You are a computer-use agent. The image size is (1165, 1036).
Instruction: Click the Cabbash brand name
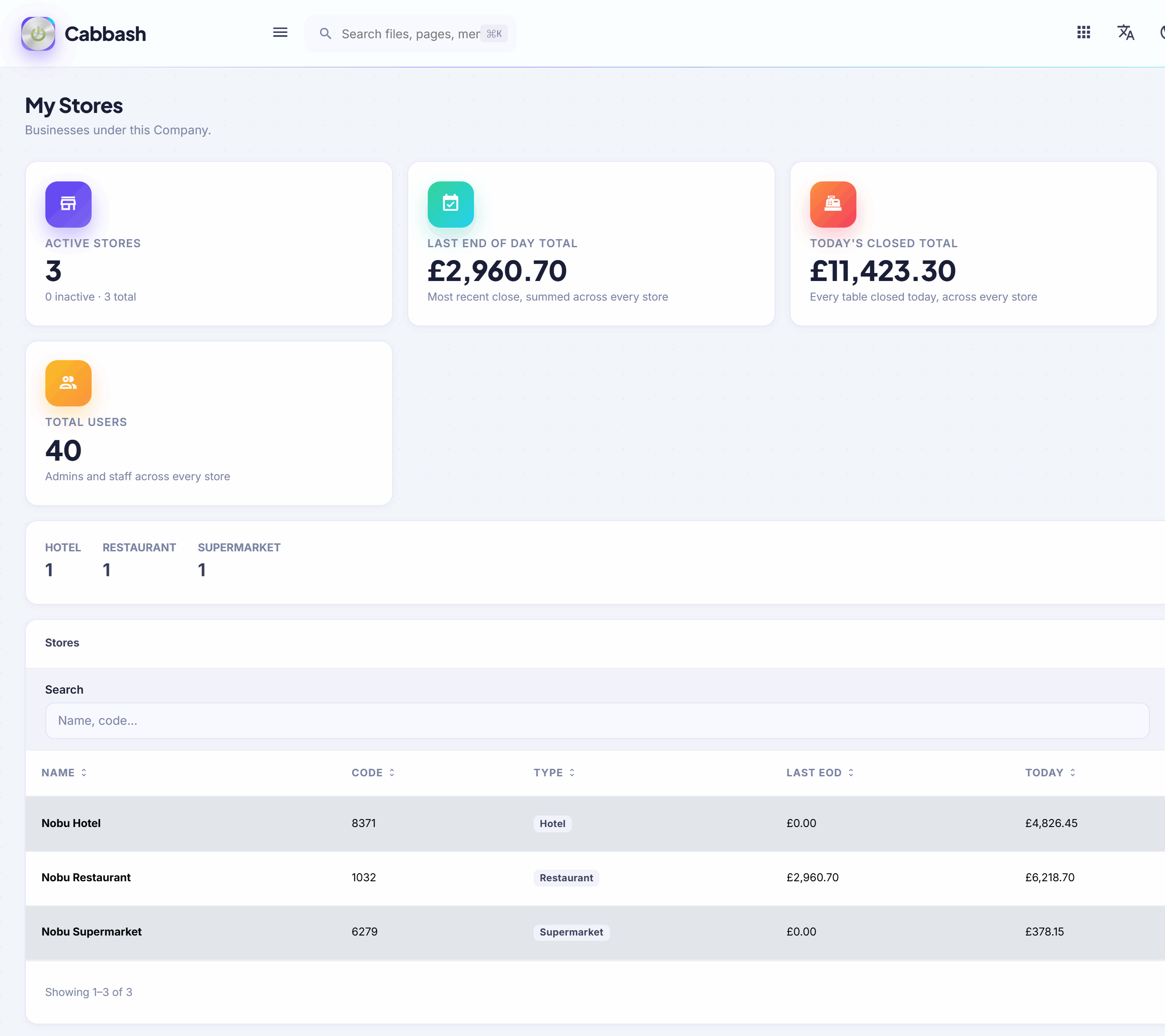pyautogui.click(x=105, y=34)
